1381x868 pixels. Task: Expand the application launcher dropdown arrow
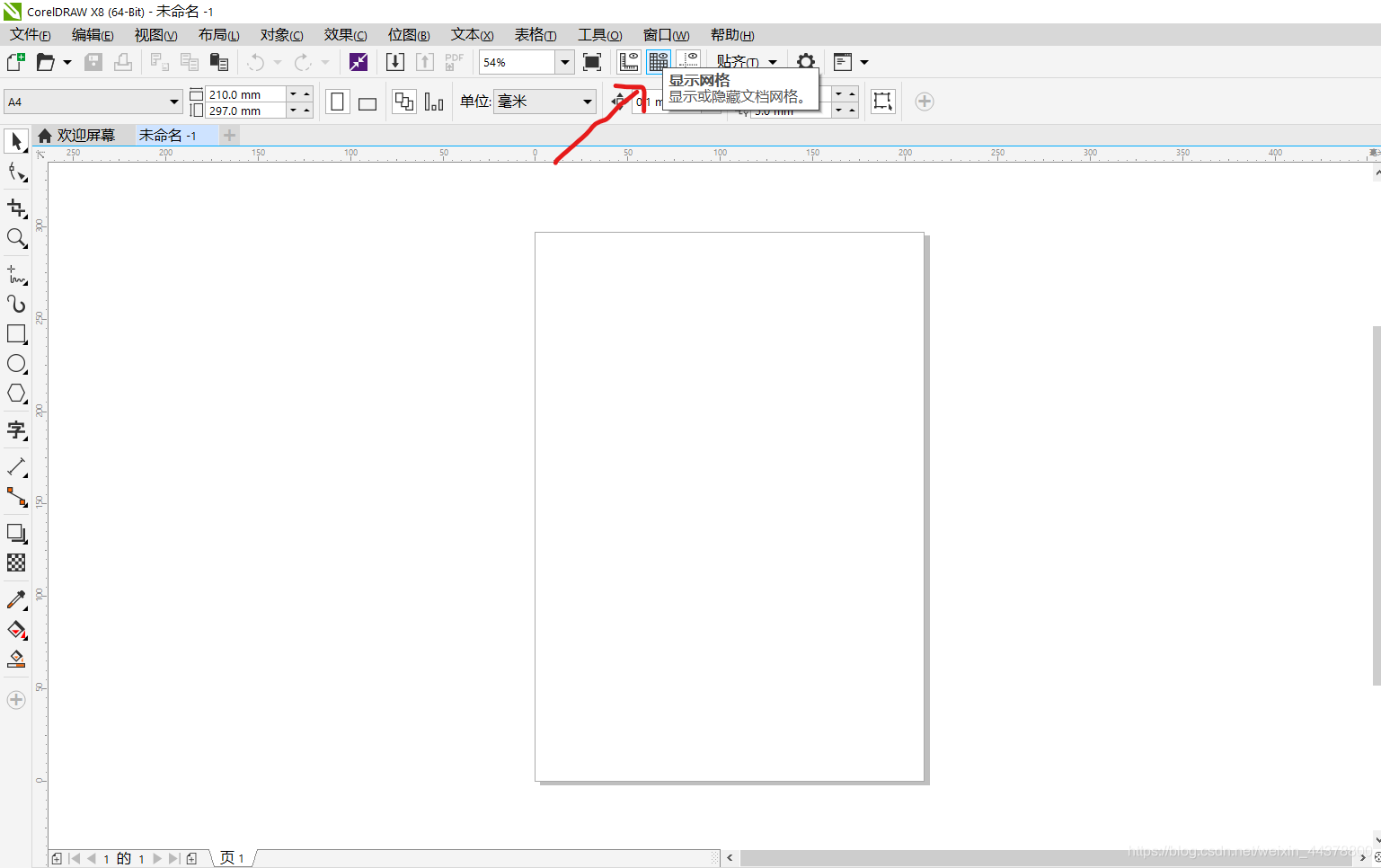[864, 62]
